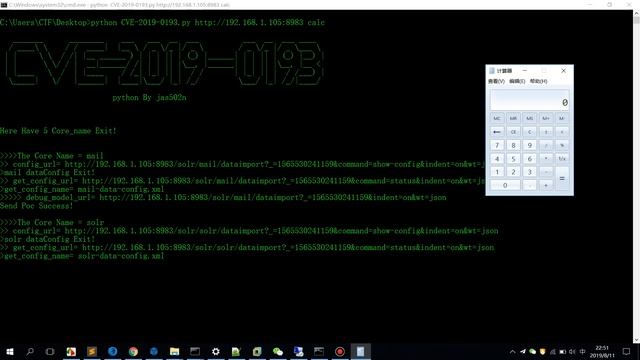Open the Windows Start menu

click(10, 351)
